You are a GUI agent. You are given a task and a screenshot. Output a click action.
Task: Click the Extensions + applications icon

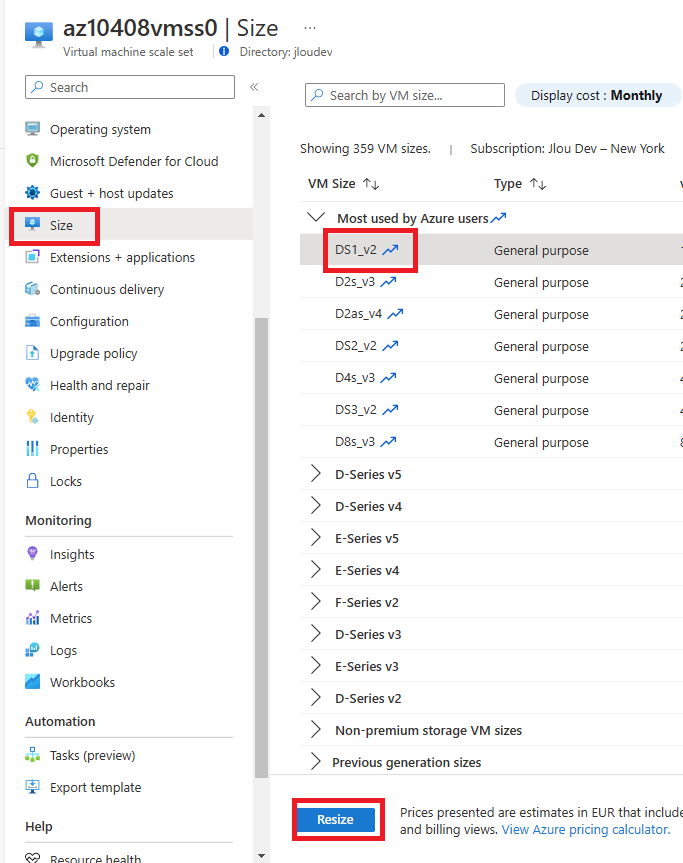[32, 257]
